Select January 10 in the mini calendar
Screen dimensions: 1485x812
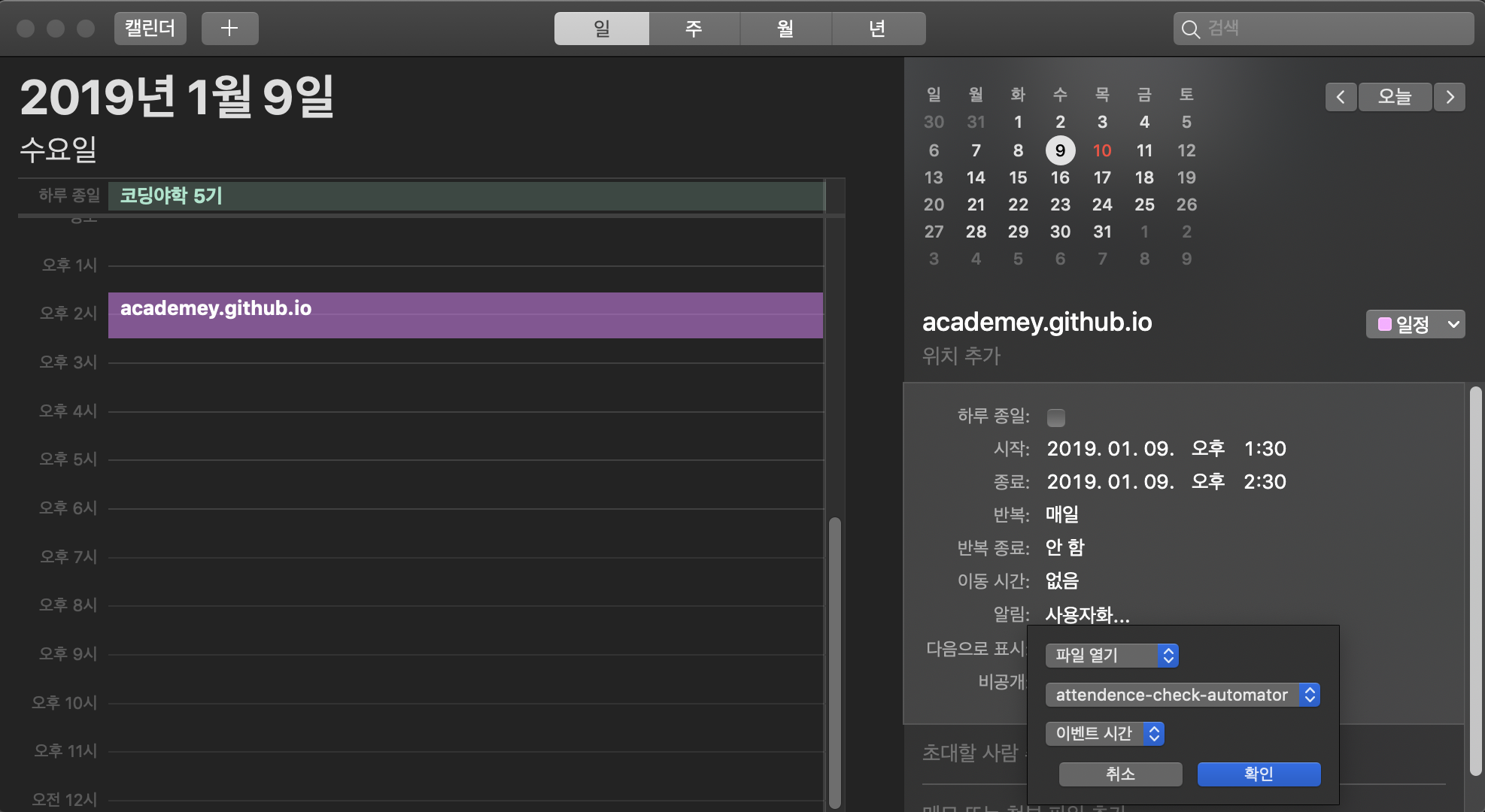point(1102,150)
